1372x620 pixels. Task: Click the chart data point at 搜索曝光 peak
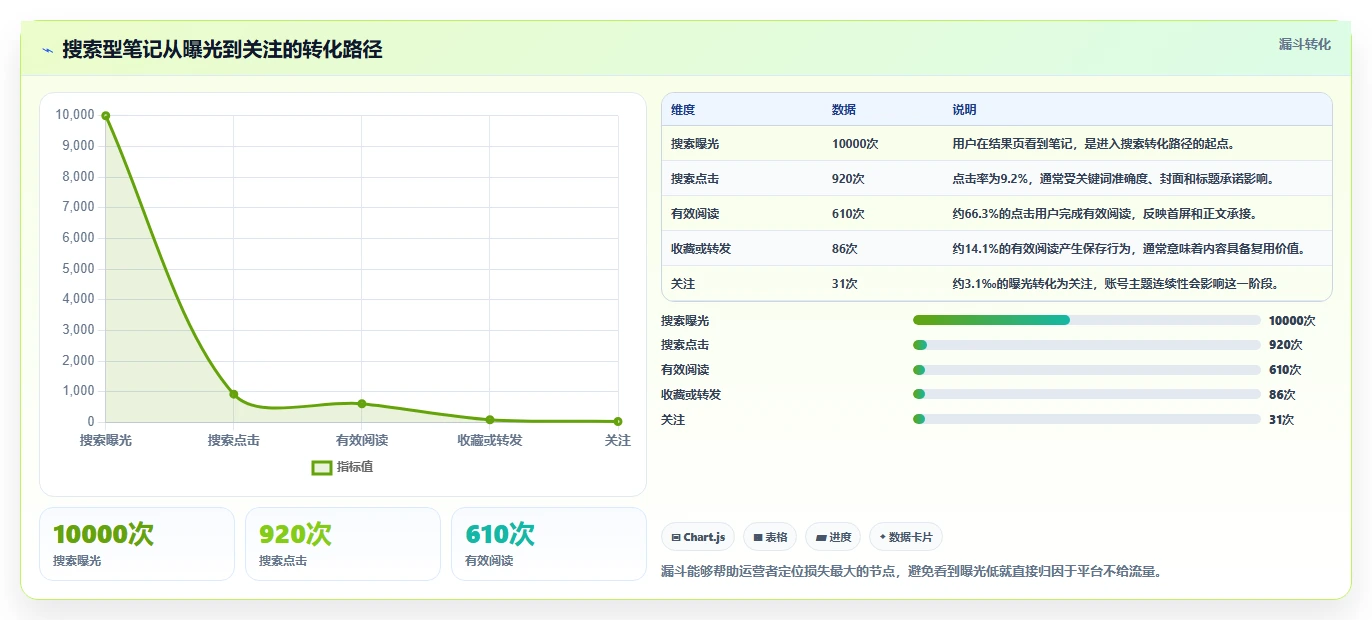tap(106, 116)
